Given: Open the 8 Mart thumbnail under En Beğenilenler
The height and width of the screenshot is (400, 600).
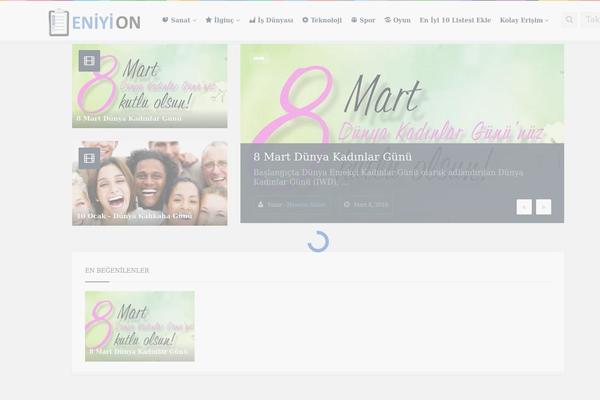Looking at the screenshot, I should 140,326.
